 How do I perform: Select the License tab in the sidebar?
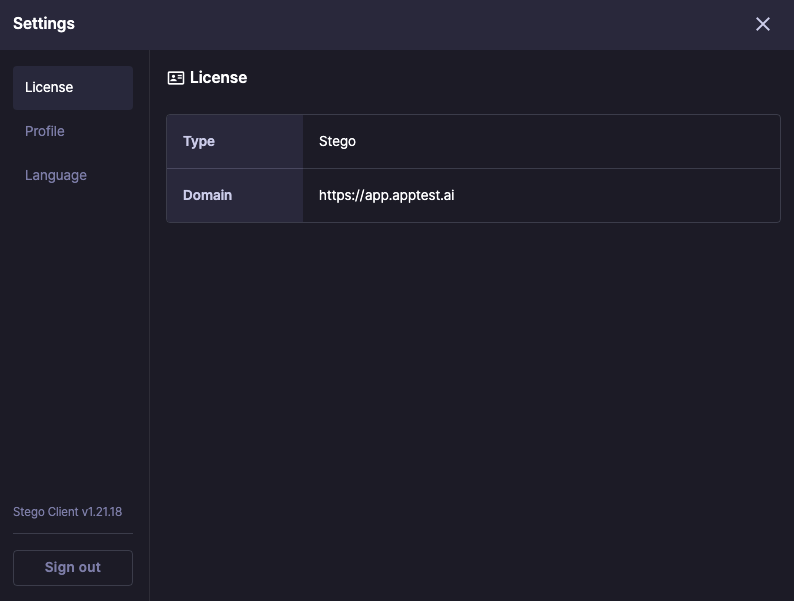(x=72, y=87)
